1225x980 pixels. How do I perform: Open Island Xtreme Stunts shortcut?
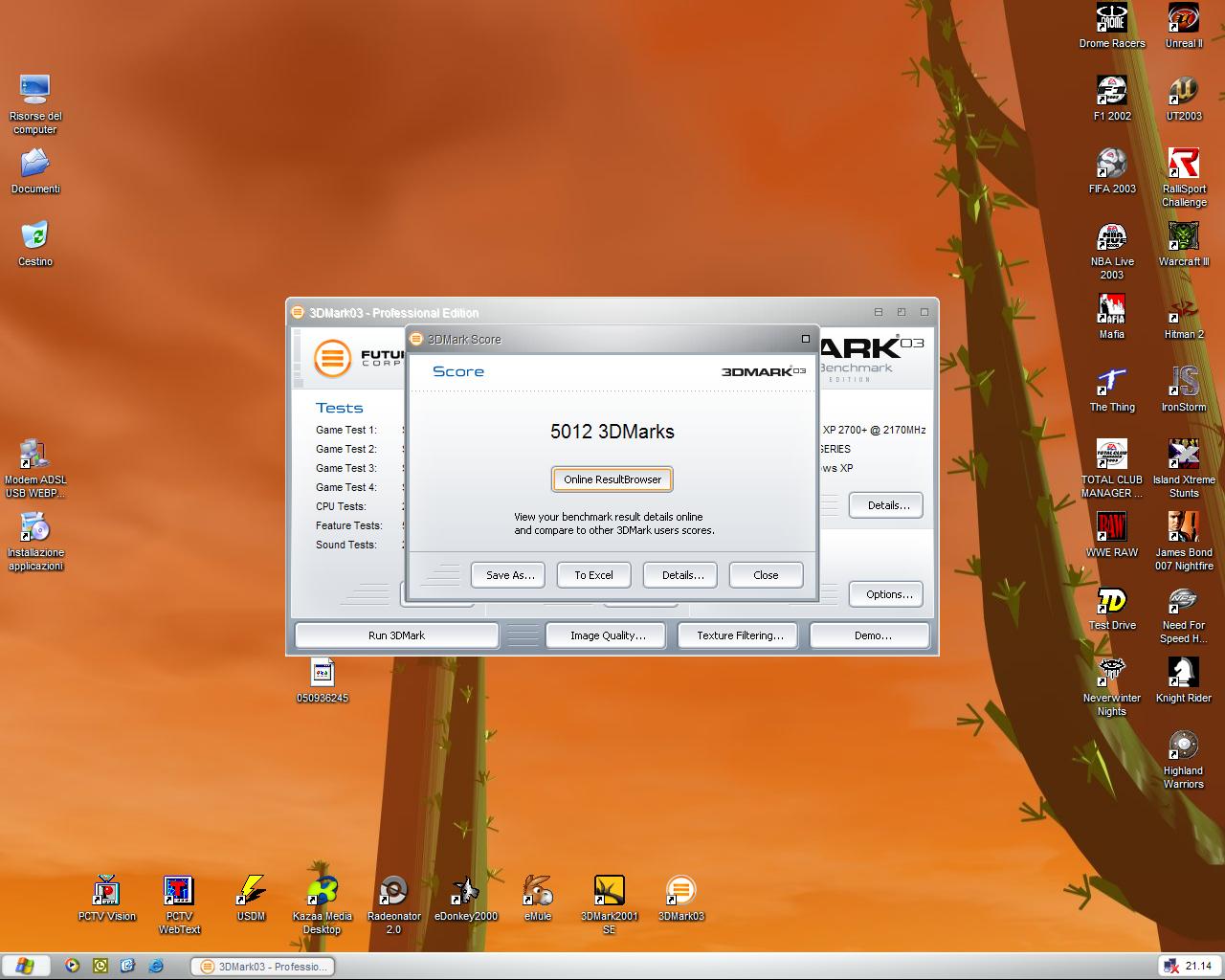click(1184, 469)
